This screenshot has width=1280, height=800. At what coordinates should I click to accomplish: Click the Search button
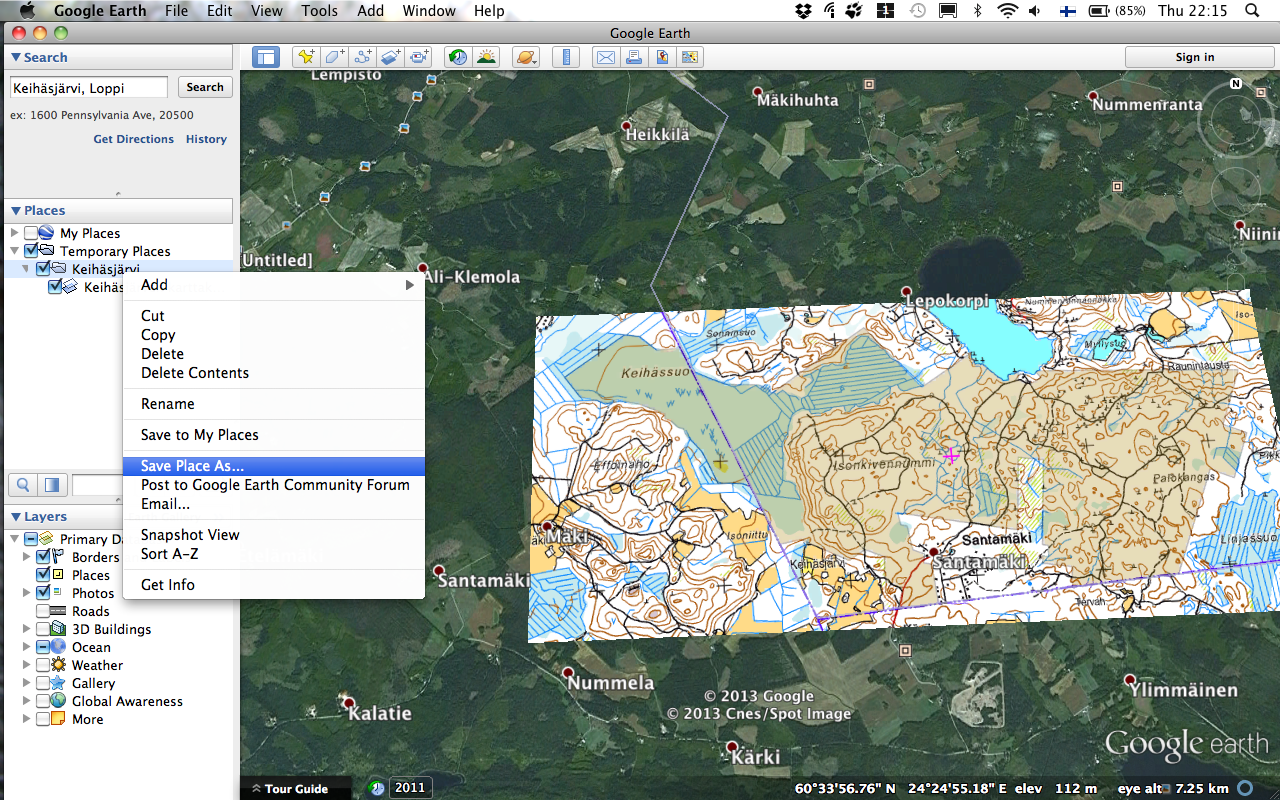pos(205,87)
